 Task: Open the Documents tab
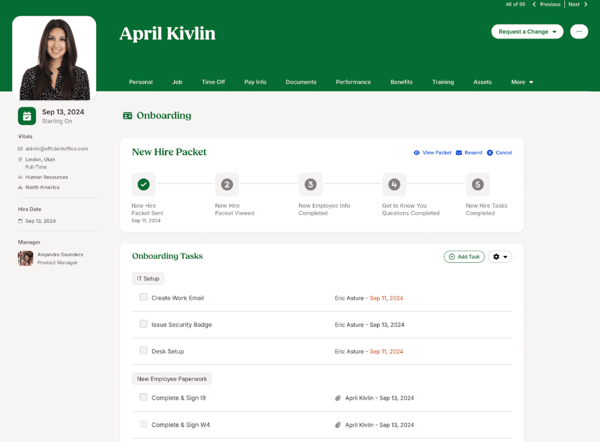point(301,82)
